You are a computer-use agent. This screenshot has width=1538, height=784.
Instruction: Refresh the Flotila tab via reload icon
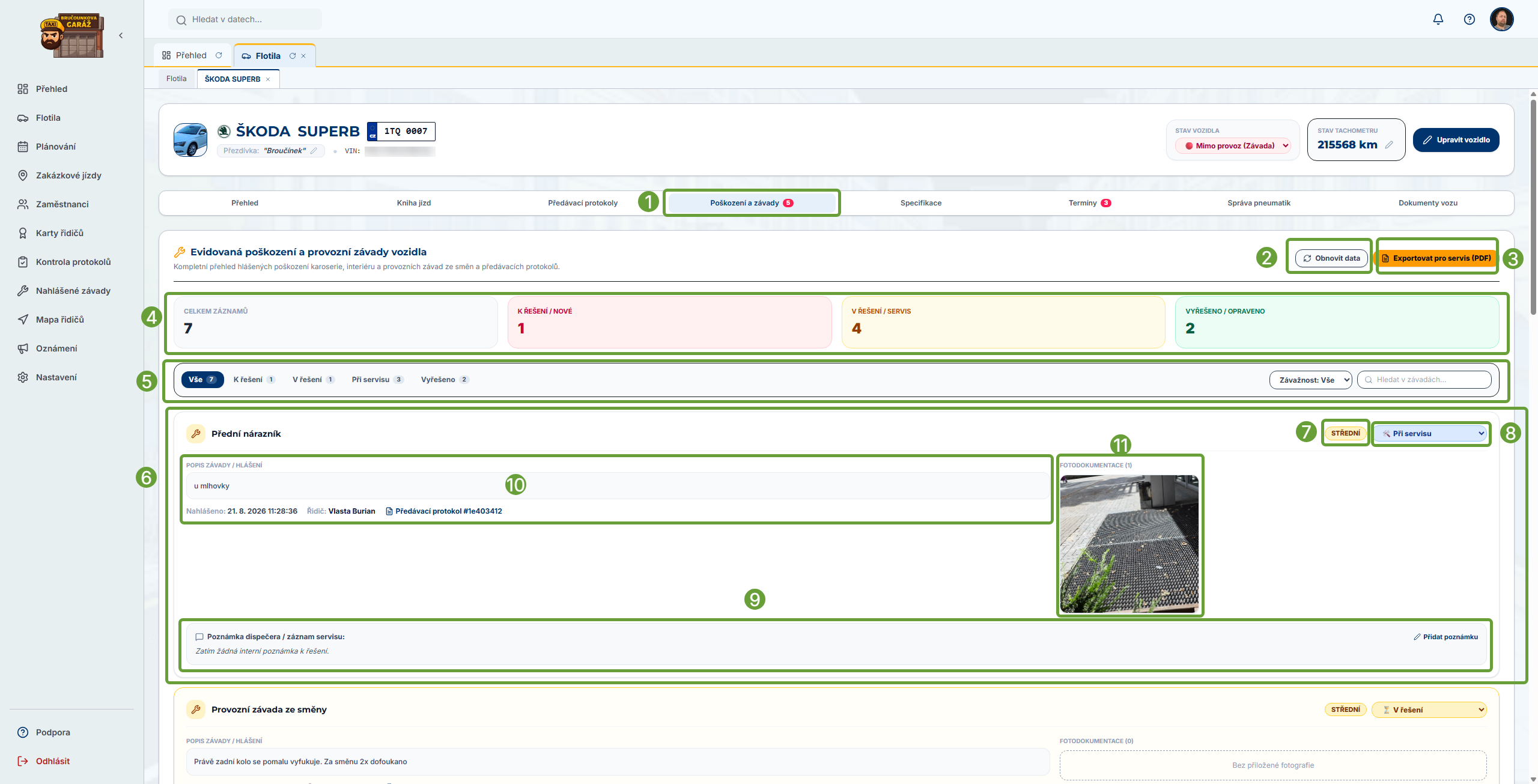(x=293, y=56)
